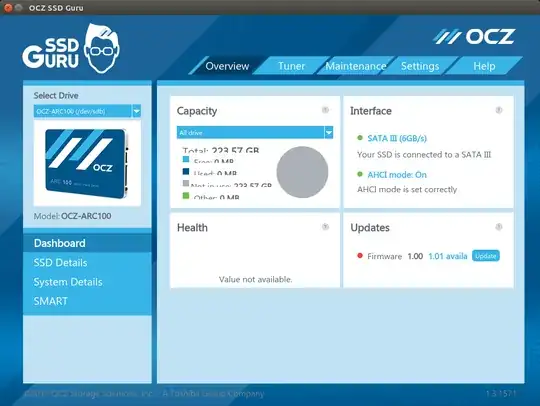Click 'AHCI mode is set correctly' text
The image size is (540, 406).
(x=407, y=189)
